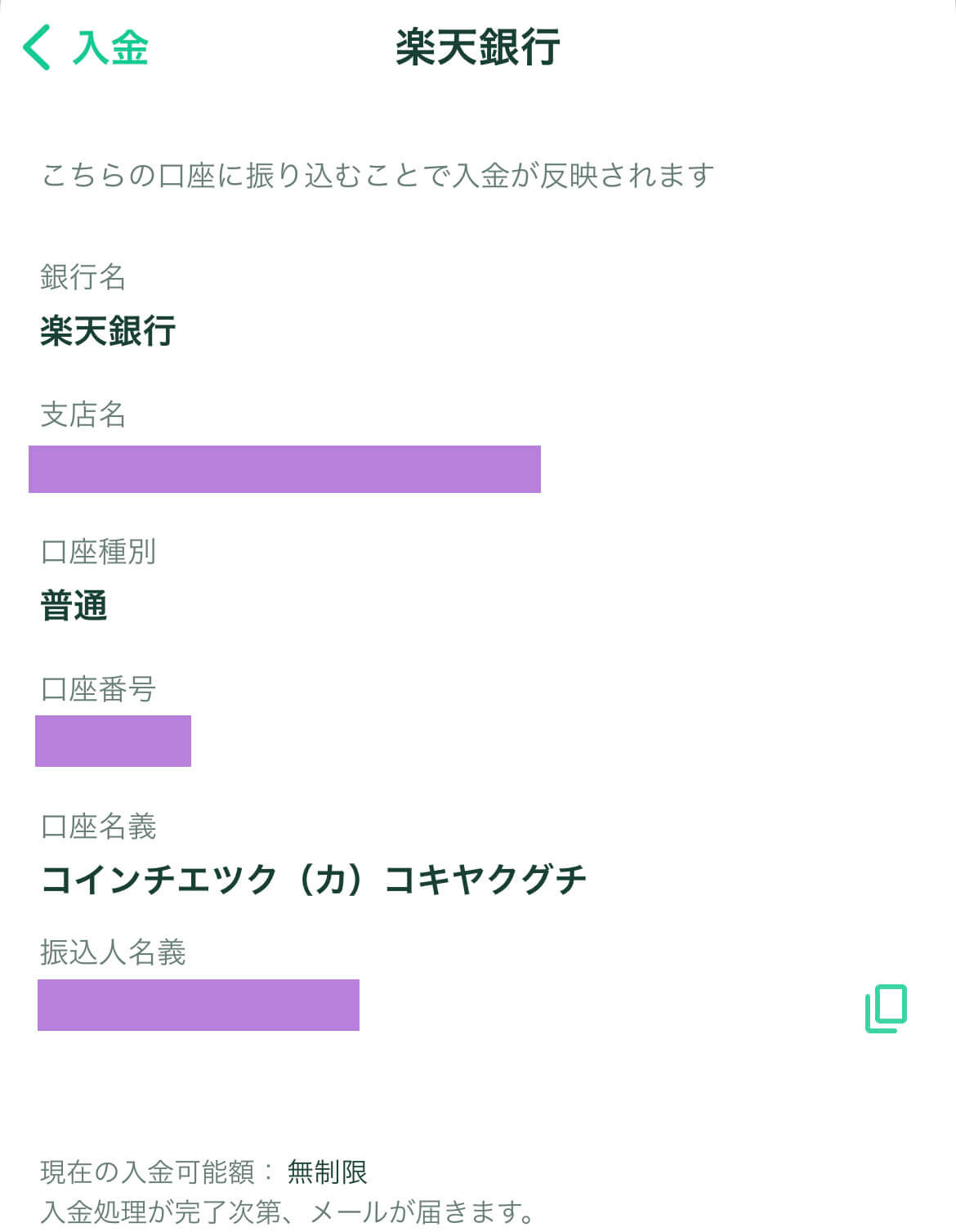Tap the 銀行名 field label
This screenshot has height=1232, width=956.
[83, 277]
